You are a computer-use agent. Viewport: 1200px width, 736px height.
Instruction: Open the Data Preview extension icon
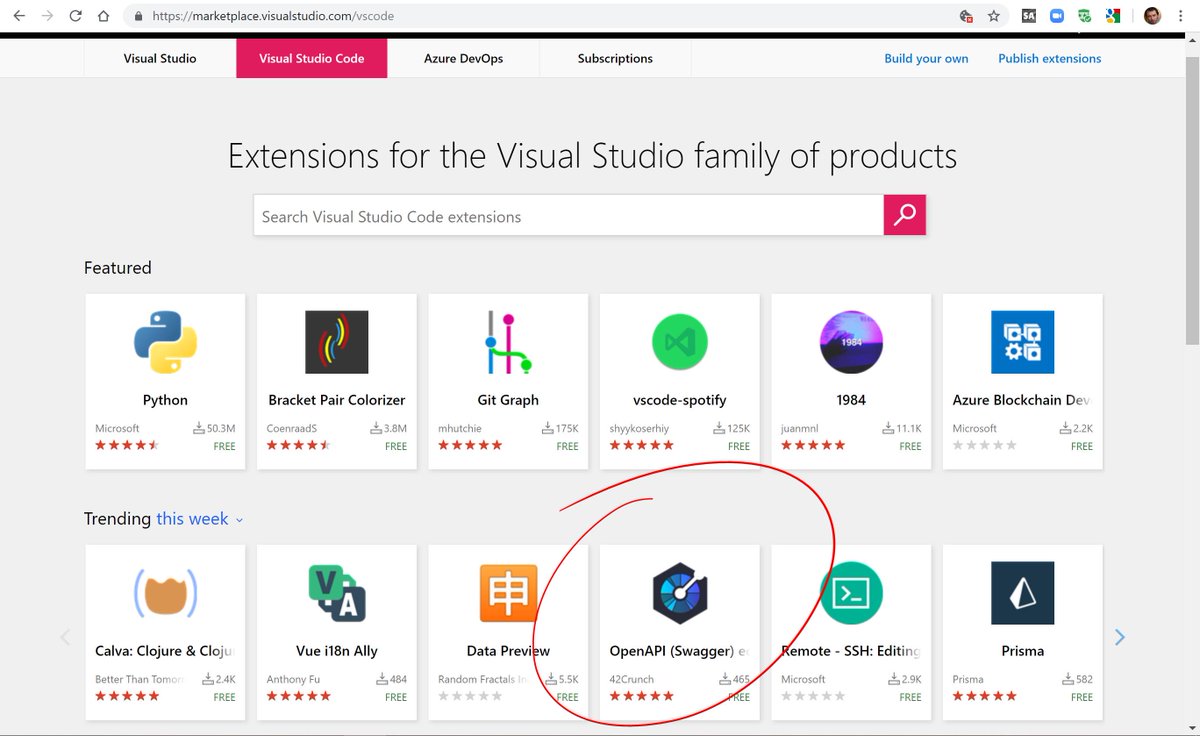pos(508,593)
